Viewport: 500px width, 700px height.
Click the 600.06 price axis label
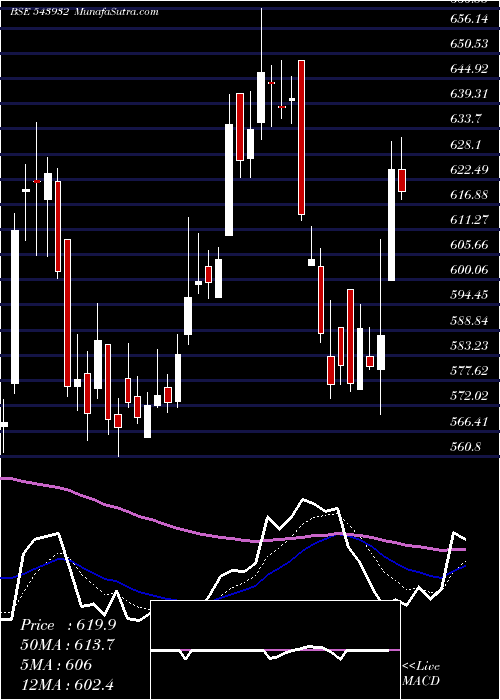[467, 270]
